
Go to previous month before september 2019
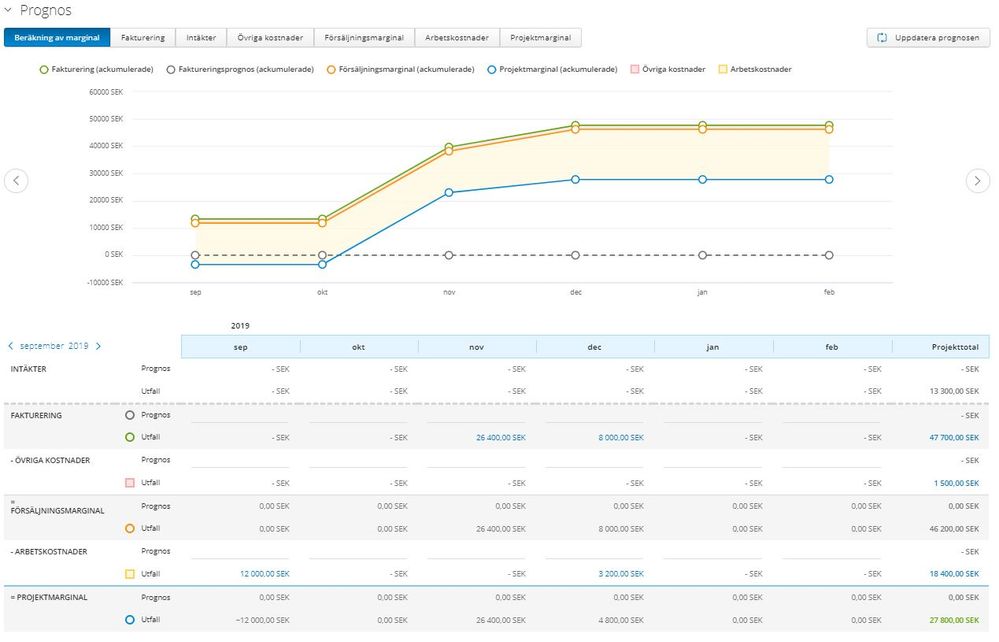coord(11,346)
